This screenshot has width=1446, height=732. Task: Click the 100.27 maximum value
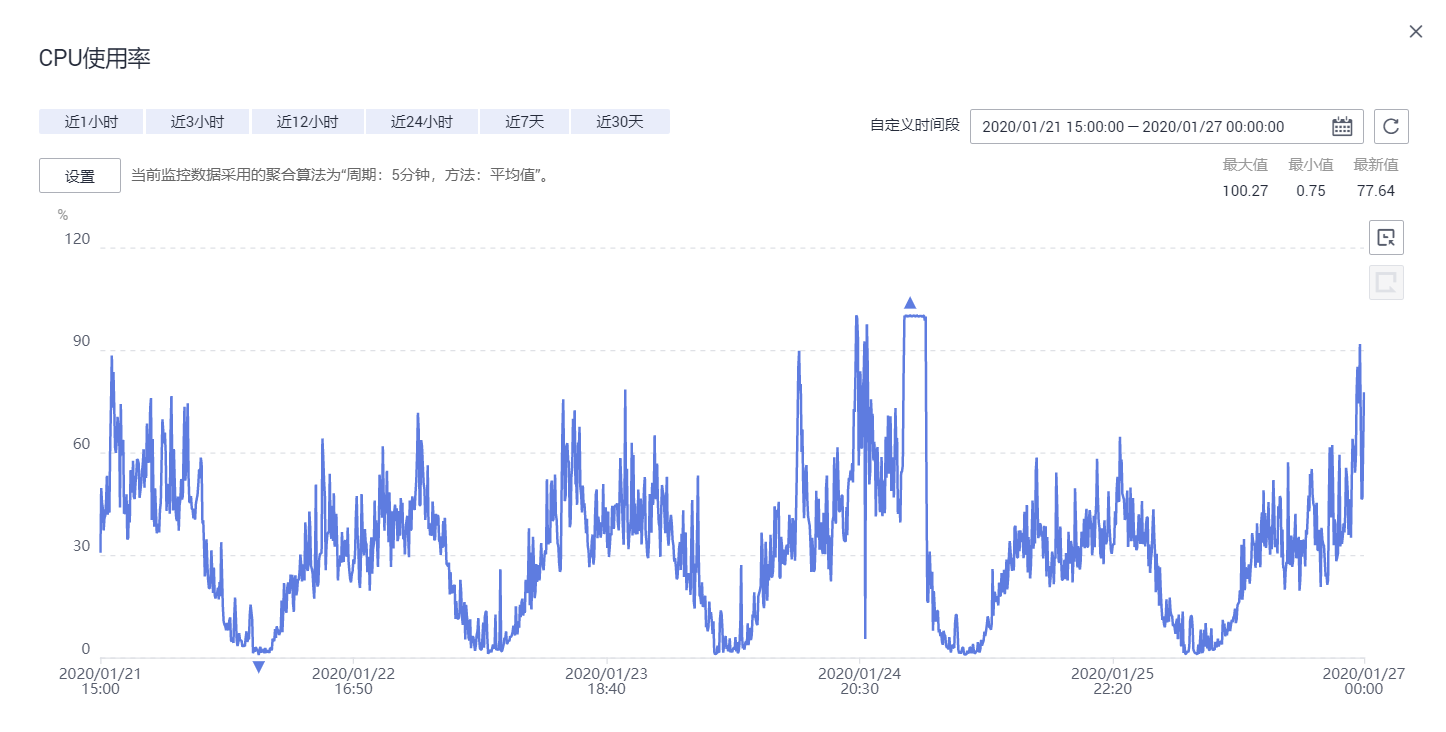click(1244, 191)
